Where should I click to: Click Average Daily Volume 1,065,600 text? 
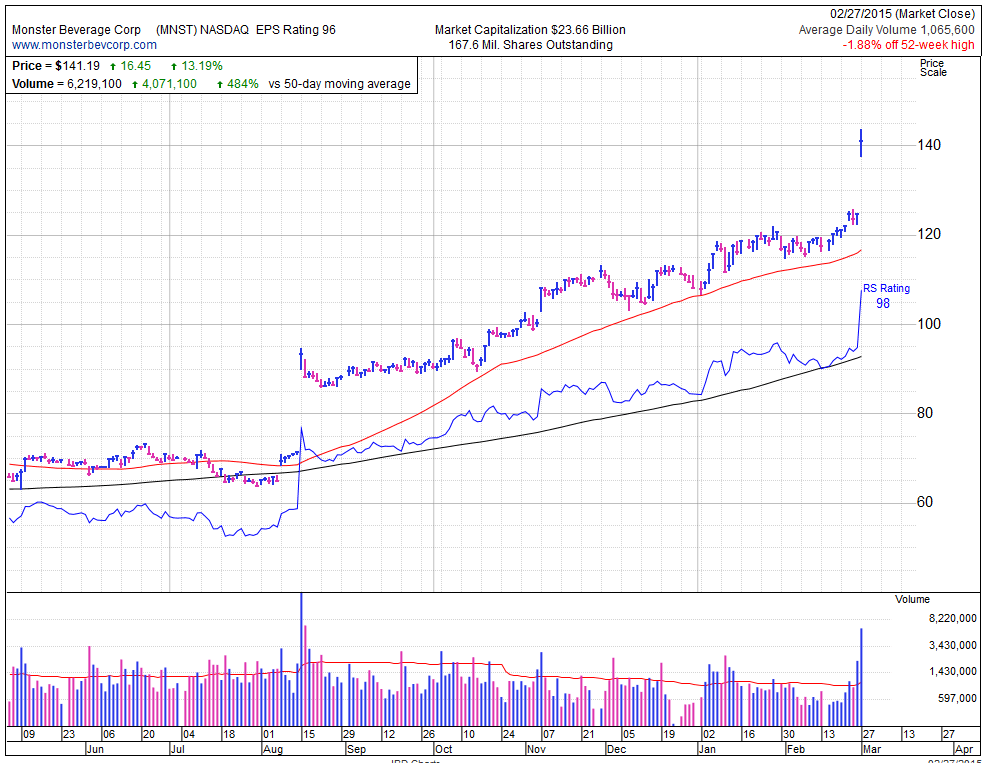coord(887,30)
